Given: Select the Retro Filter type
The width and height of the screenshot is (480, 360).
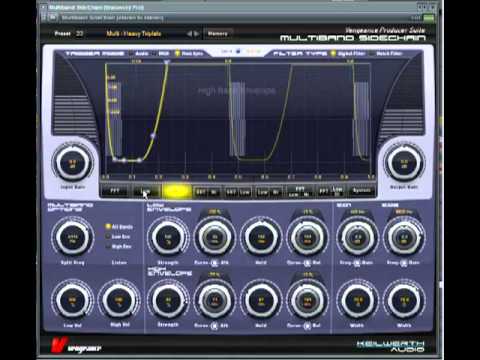Looking at the screenshot, I should point(386,53).
